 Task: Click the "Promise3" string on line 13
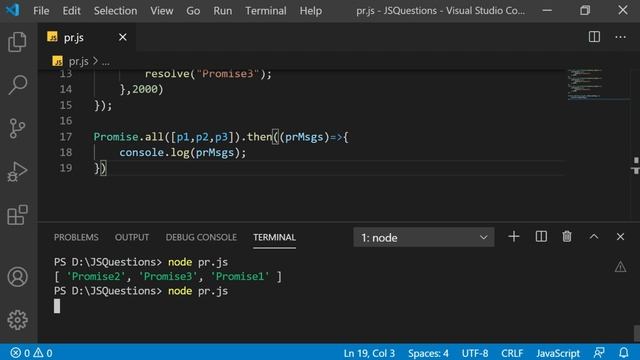[228, 74]
